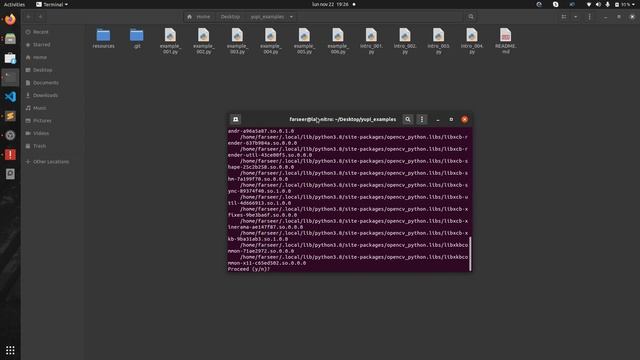Click the Skype tray icon in top bar

(x=555, y=4)
